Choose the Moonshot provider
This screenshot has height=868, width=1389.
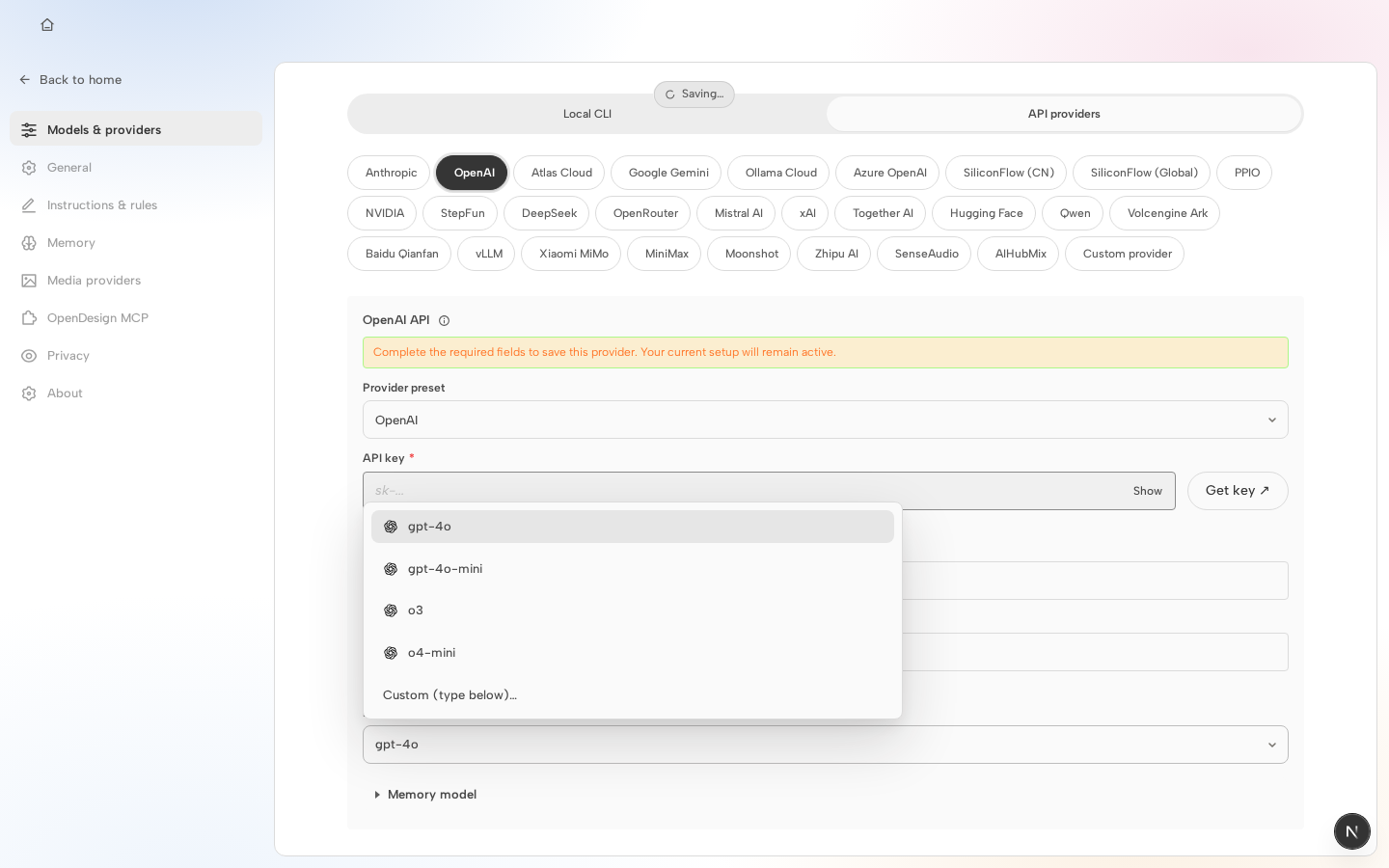pyautogui.click(x=749, y=254)
